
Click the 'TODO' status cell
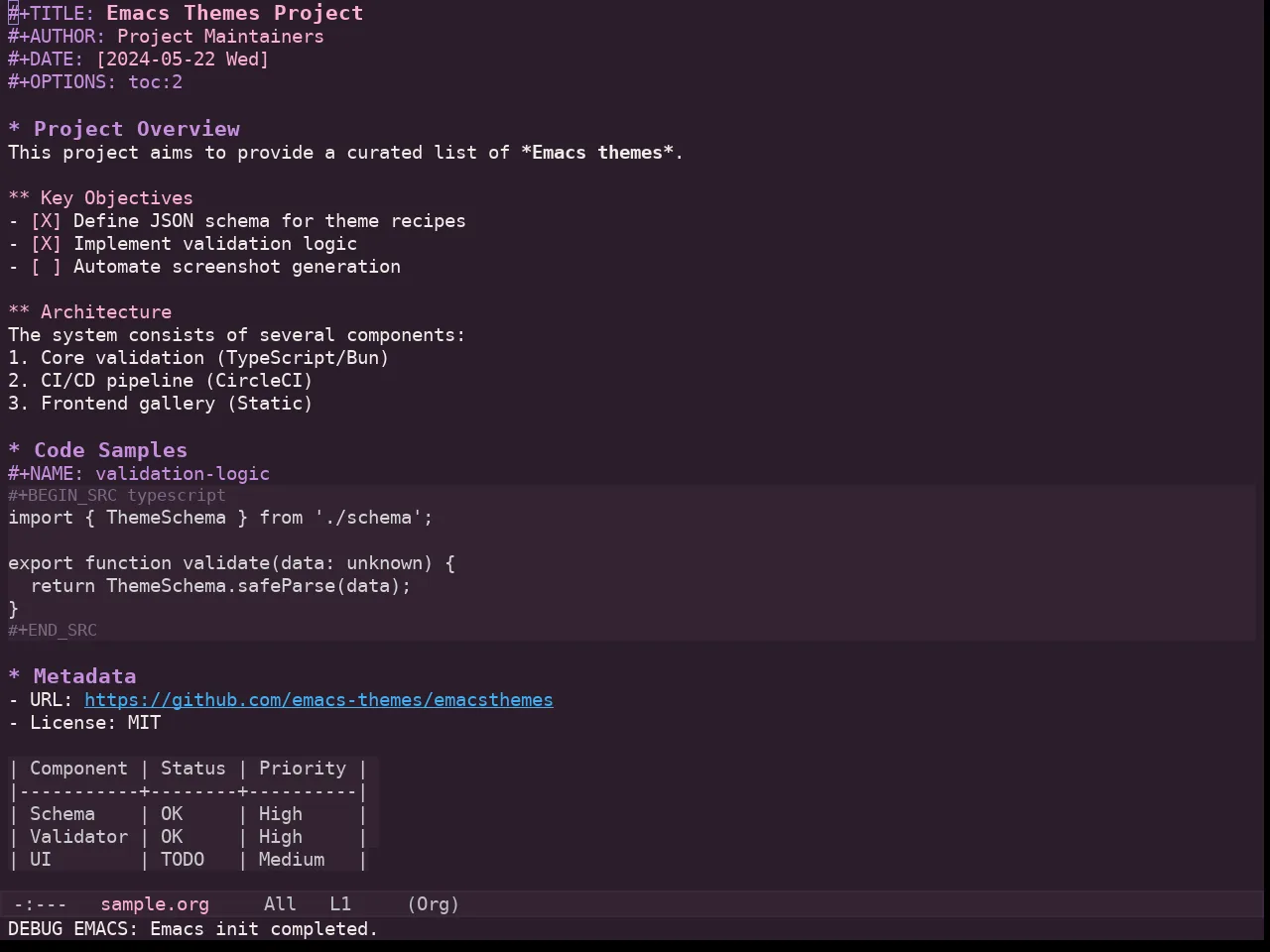coord(183,860)
